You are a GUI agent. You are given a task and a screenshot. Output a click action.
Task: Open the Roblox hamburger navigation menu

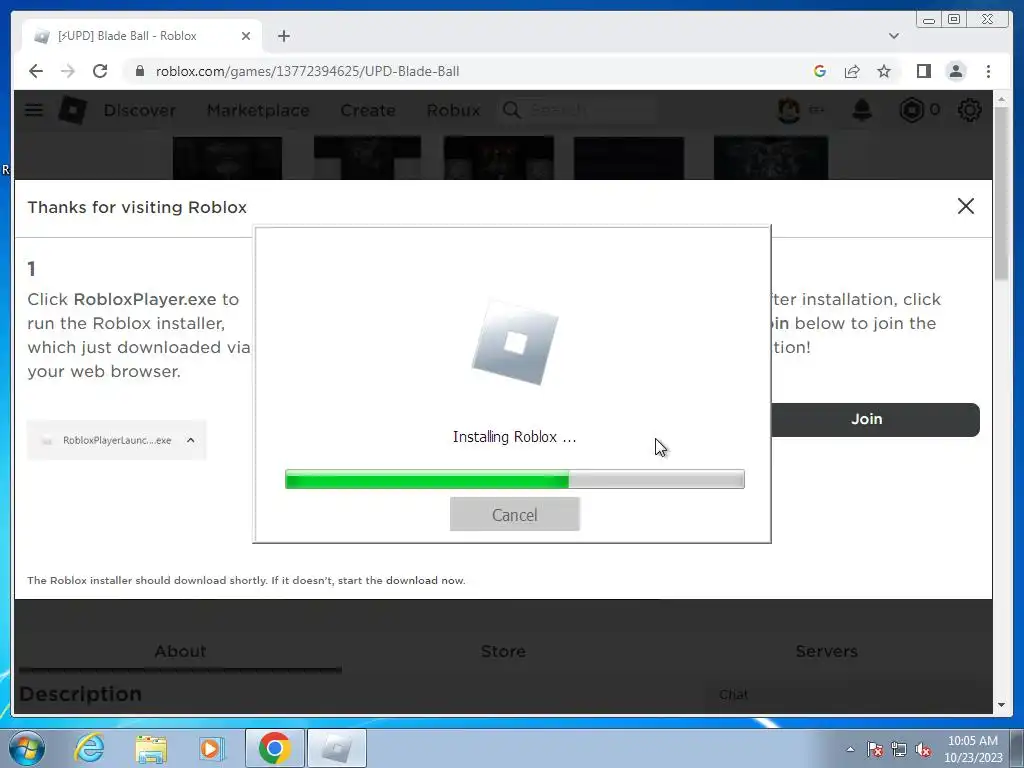pos(34,110)
